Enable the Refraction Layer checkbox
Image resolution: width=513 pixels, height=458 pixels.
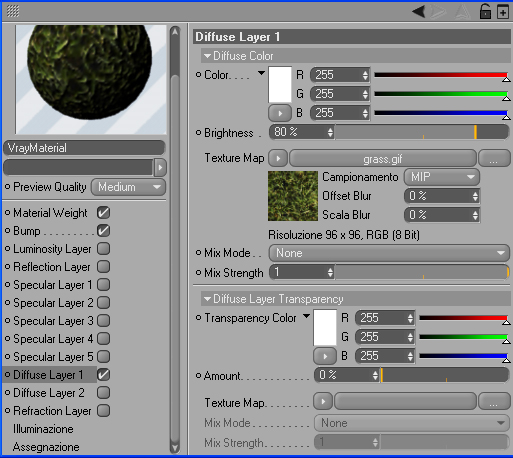coord(104,411)
